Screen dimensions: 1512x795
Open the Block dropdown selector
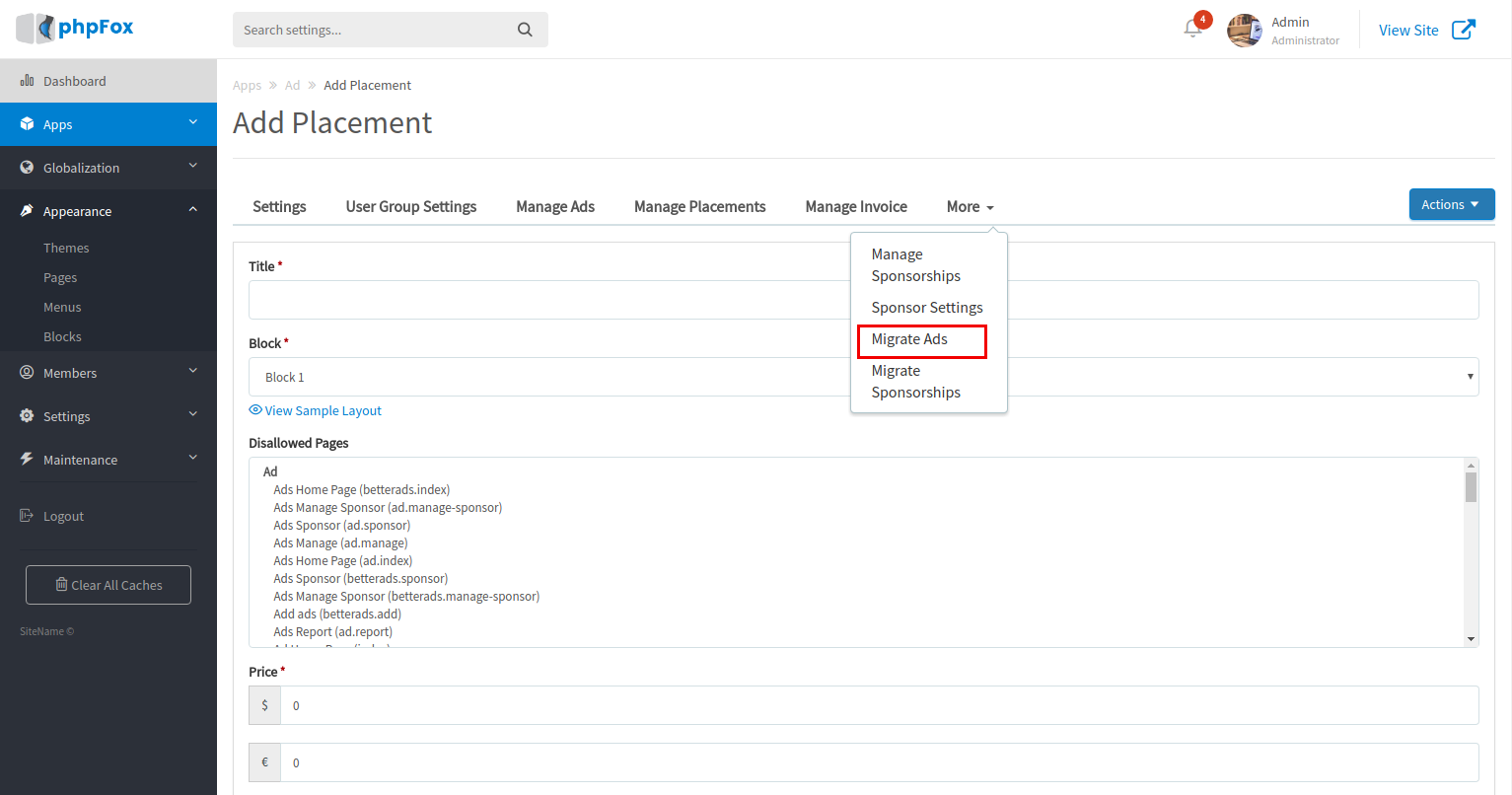(863, 377)
